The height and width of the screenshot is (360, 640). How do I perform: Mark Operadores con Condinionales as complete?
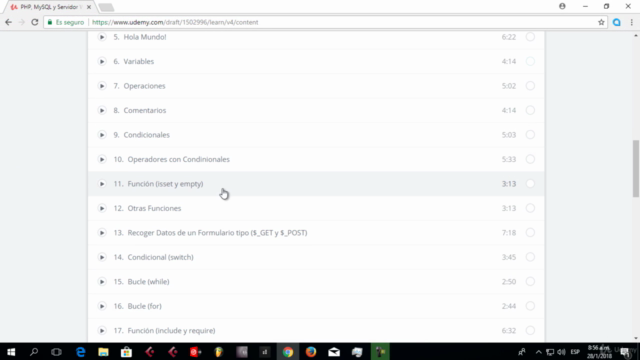click(x=530, y=160)
